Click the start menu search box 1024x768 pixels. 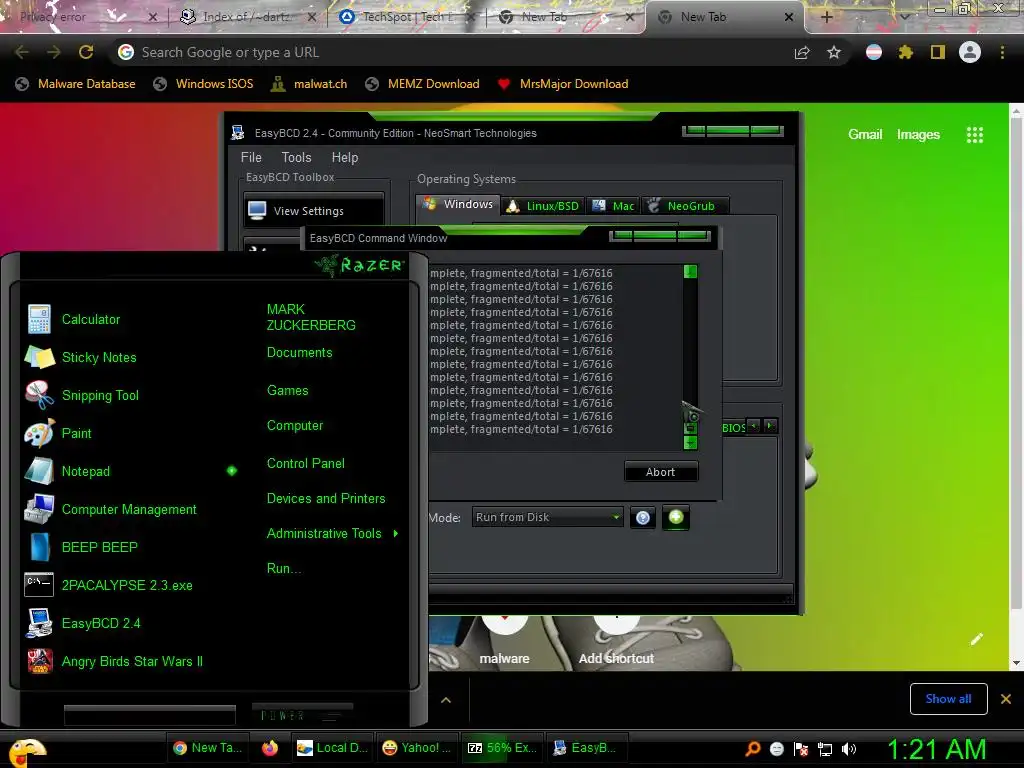(x=150, y=715)
